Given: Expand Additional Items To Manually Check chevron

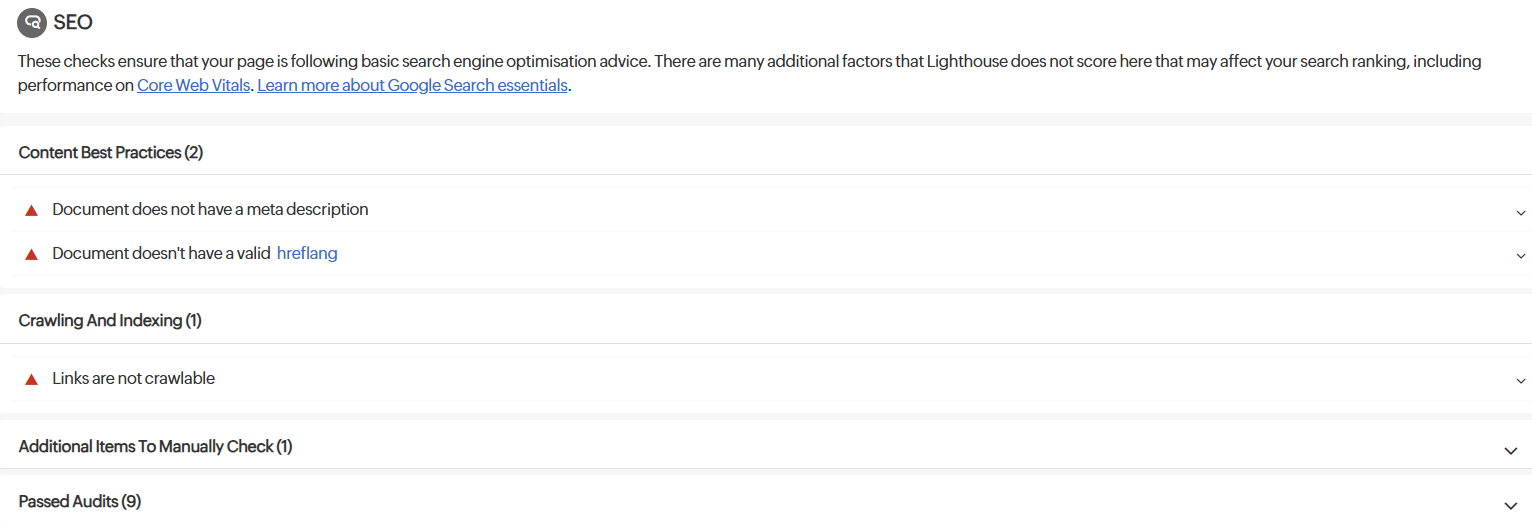Looking at the screenshot, I should 1510,451.
